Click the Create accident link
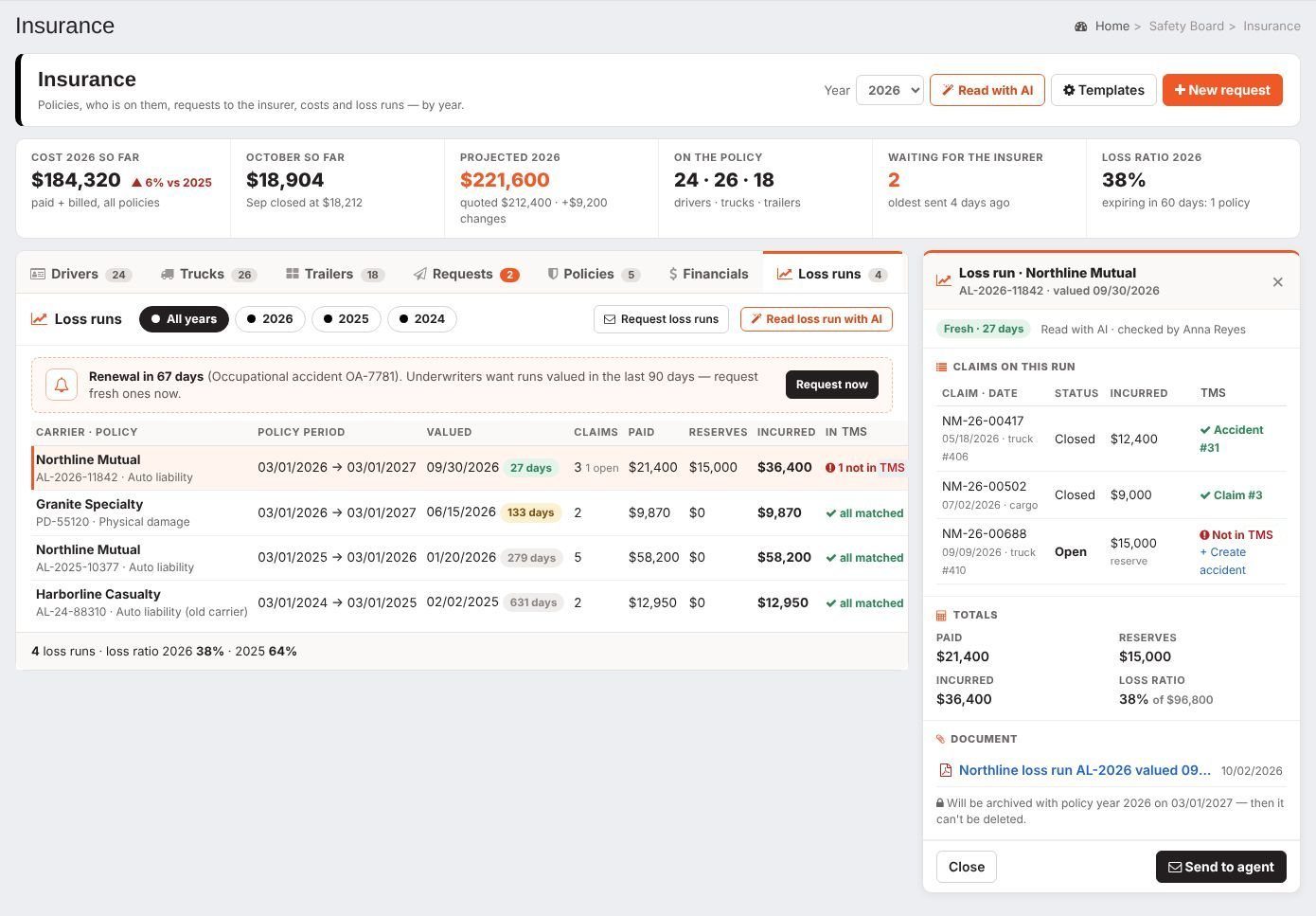This screenshot has width=1316, height=916. pyautogui.click(x=1222, y=561)
